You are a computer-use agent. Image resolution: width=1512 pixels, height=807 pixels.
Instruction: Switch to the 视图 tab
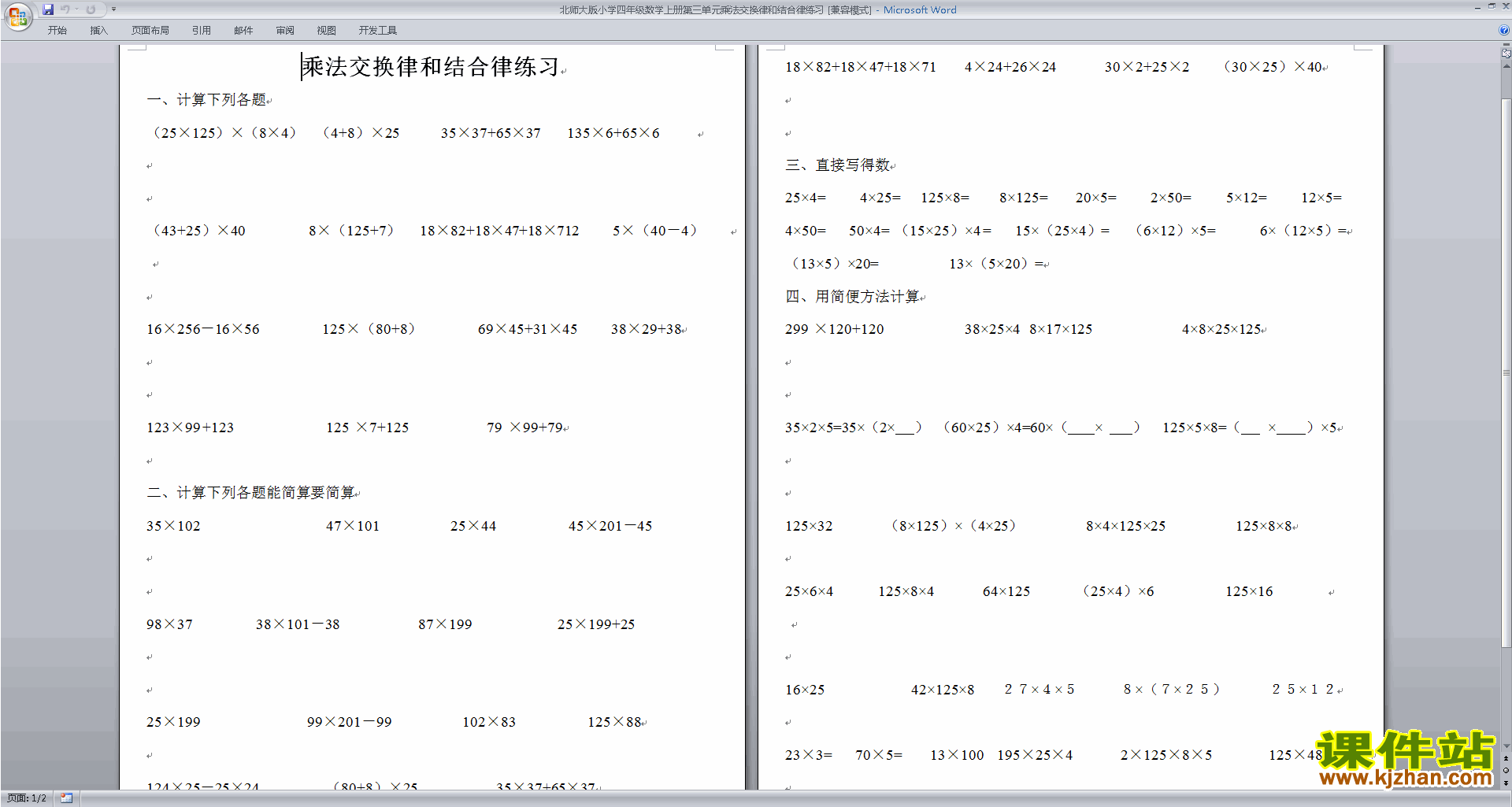(x=327, y=31)
